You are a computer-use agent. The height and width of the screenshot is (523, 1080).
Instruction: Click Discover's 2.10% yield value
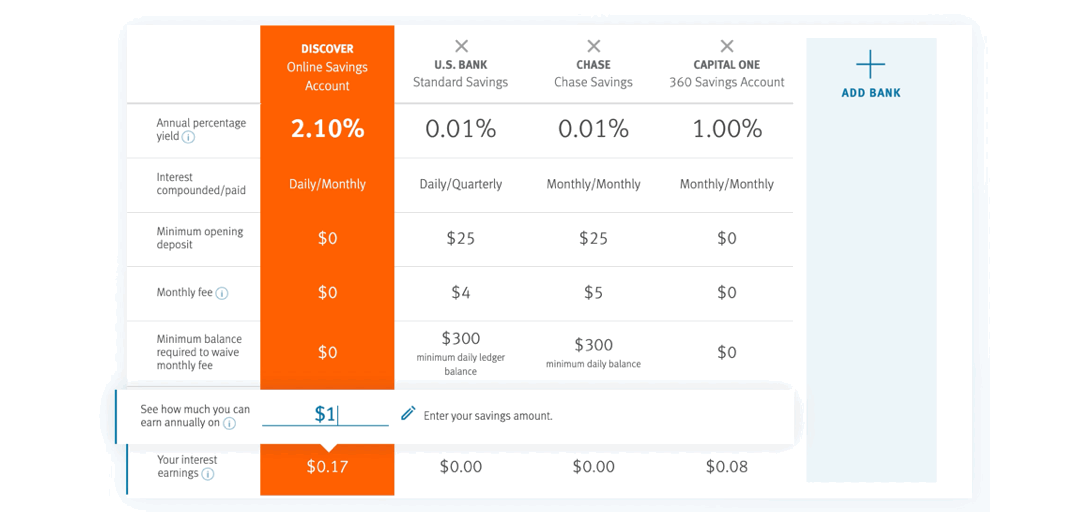[x=327, y=129]
